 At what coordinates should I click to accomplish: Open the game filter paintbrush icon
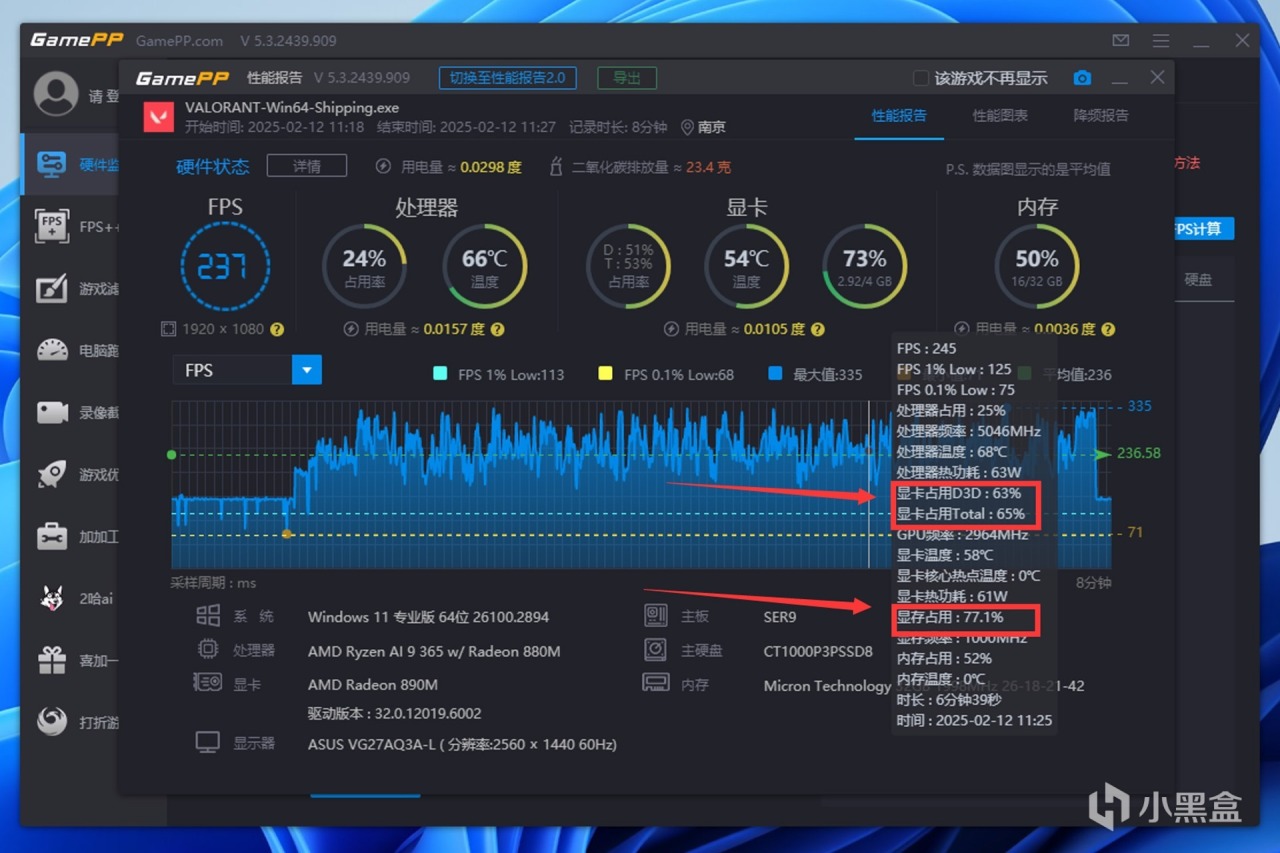[51, 288]
